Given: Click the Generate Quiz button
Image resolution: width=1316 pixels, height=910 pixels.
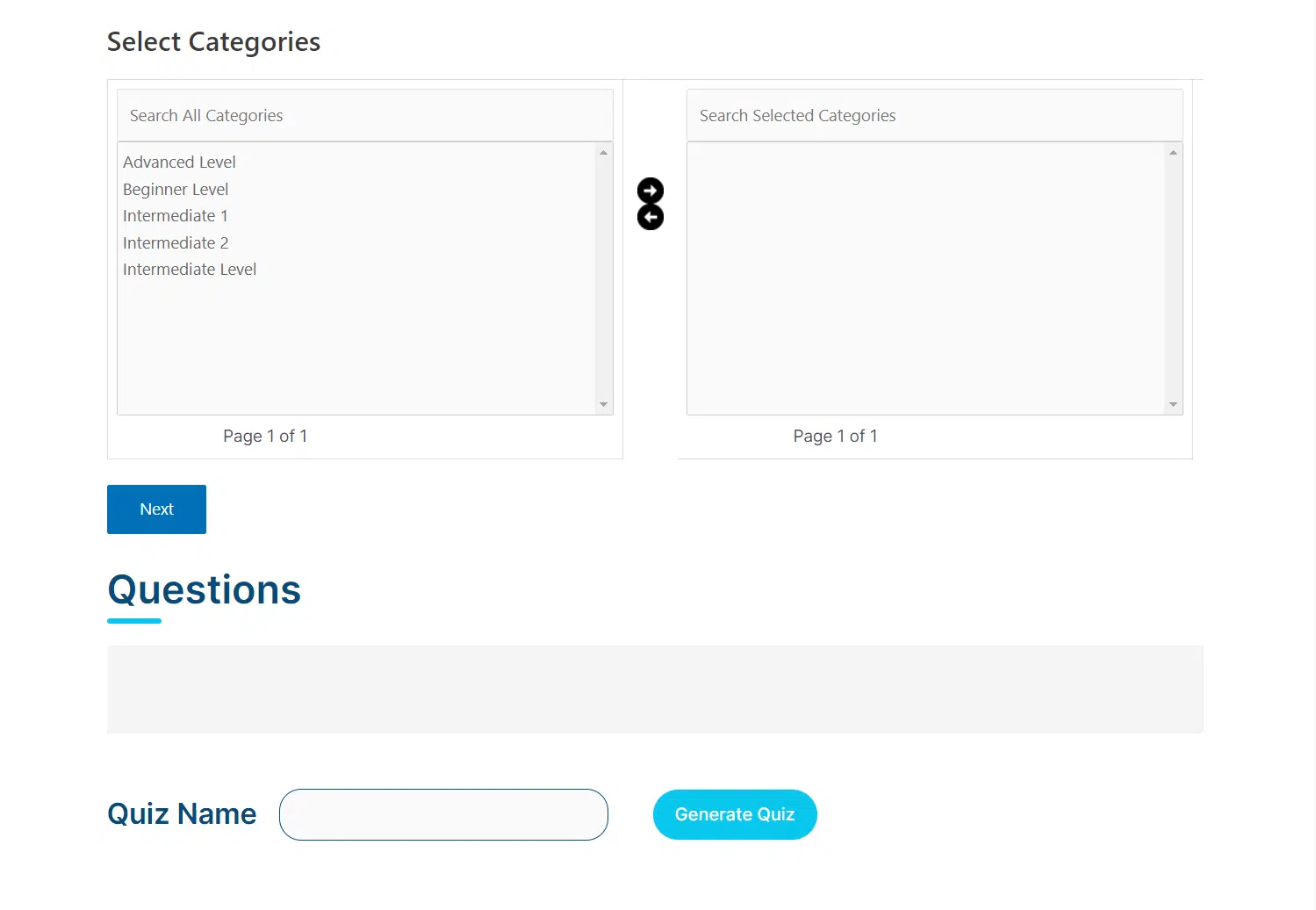Looking at the screenshot, I should pos(735,814).
